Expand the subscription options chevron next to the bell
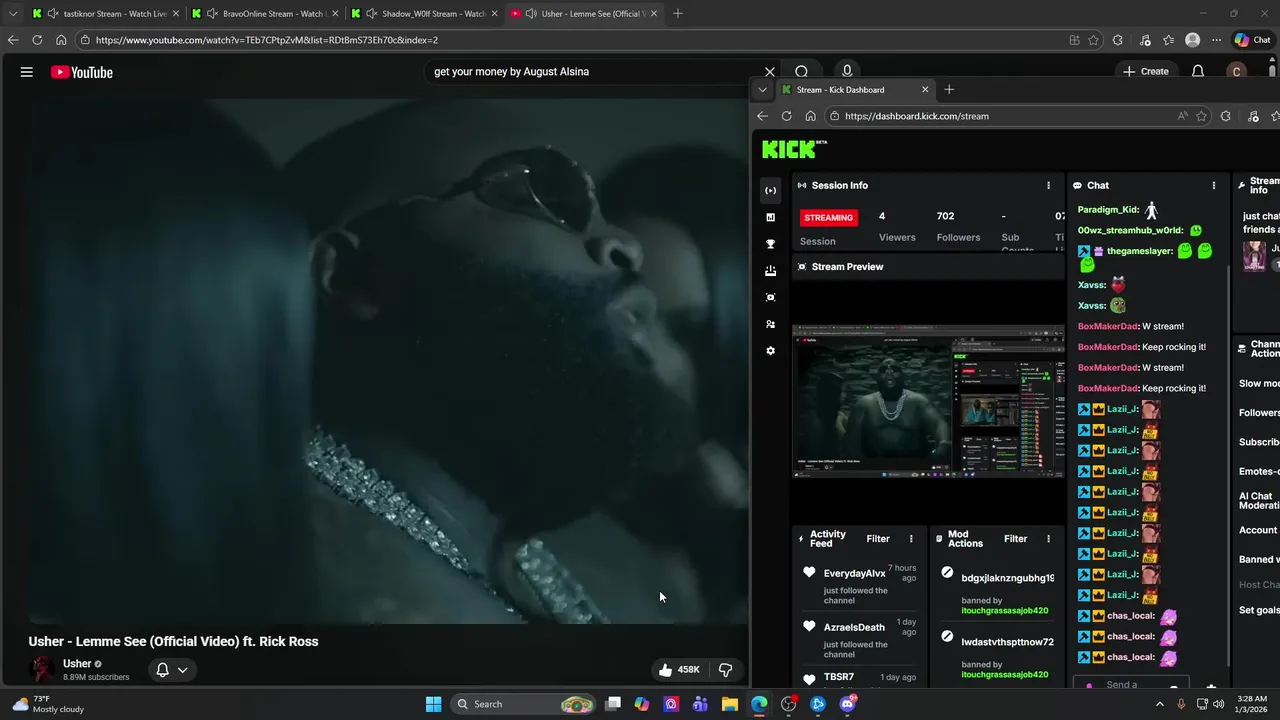 [183, 670]
